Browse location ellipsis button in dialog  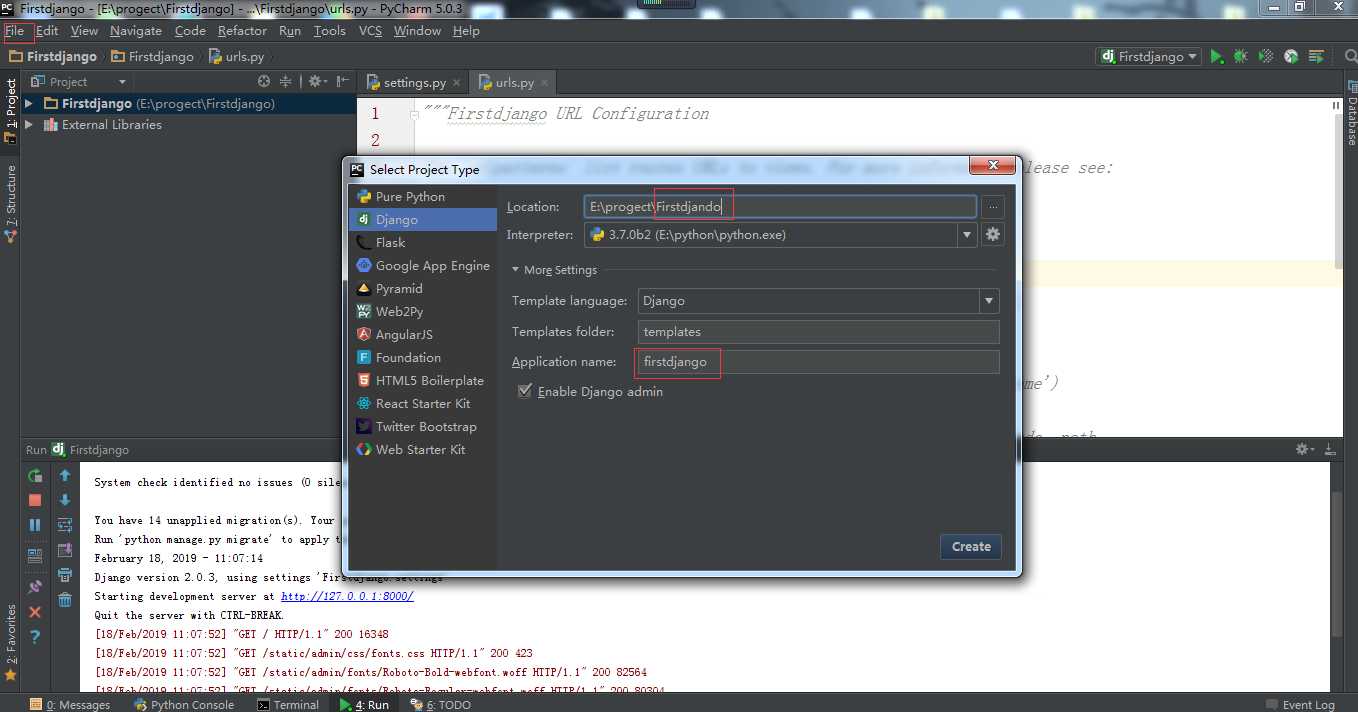click(x=992, y=207)
